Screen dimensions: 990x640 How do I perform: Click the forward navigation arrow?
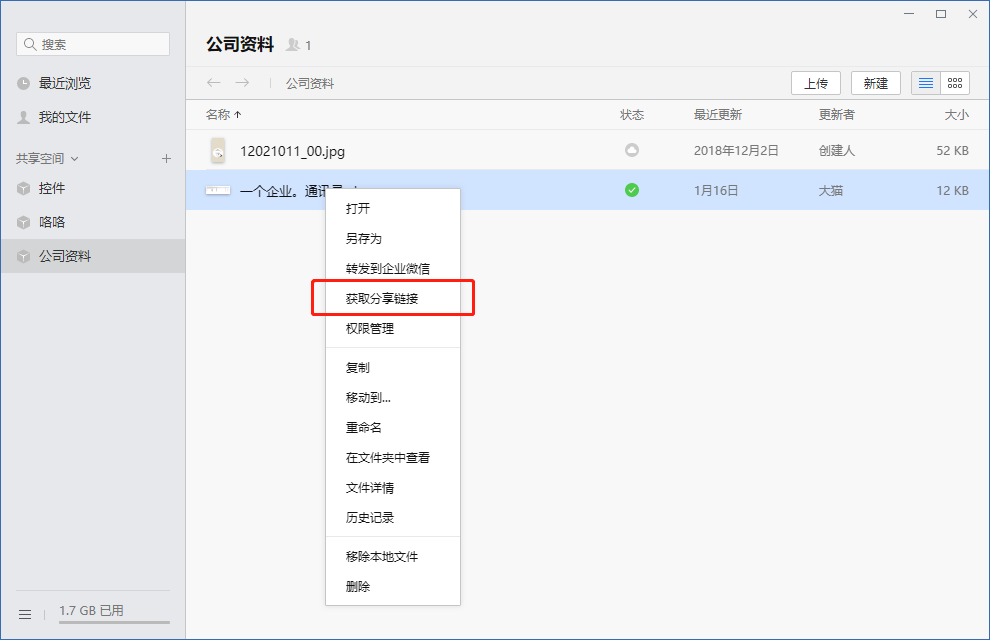[x=242, y=83]
